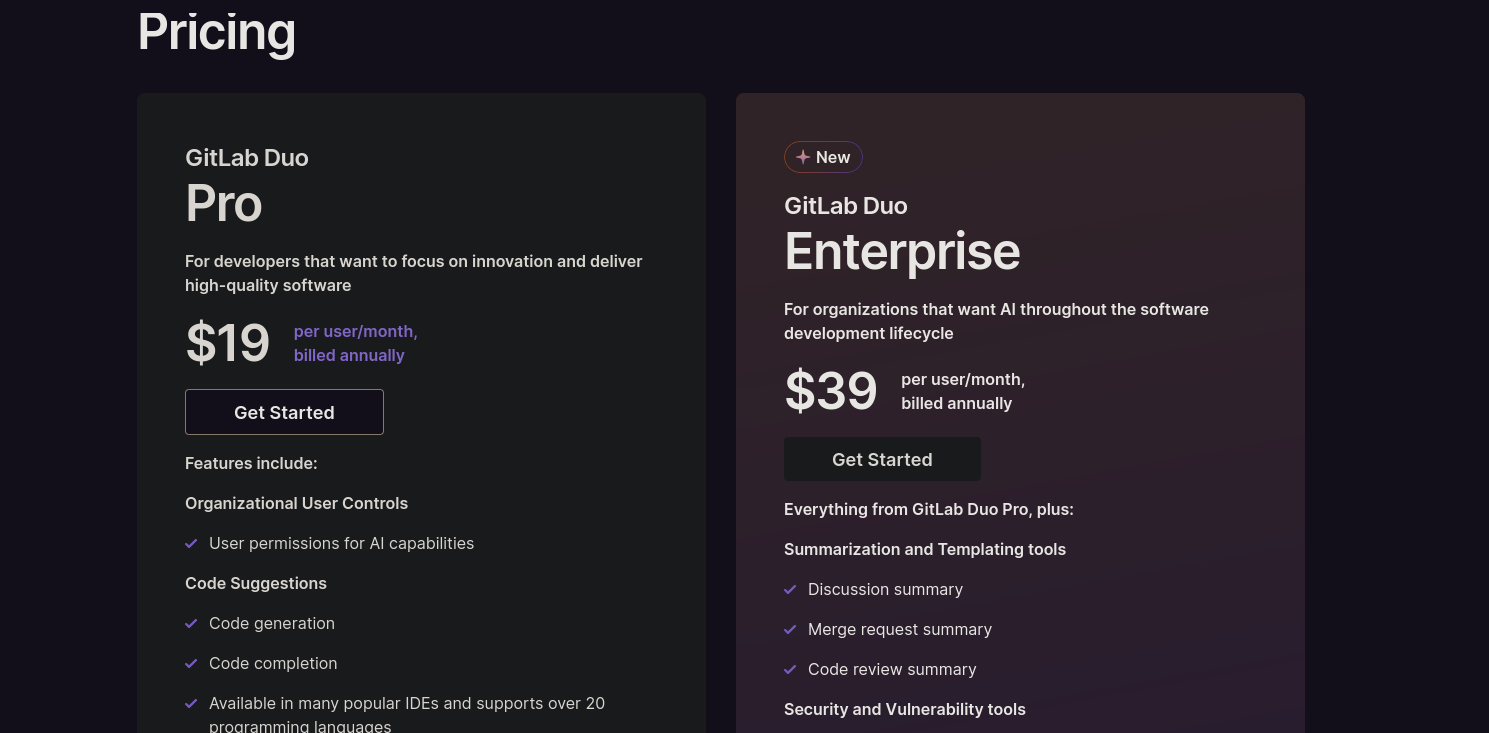Click the checkmark next to Code review summary
Viewport: 1489px width, 733px height.
click(x=790, y=669)
